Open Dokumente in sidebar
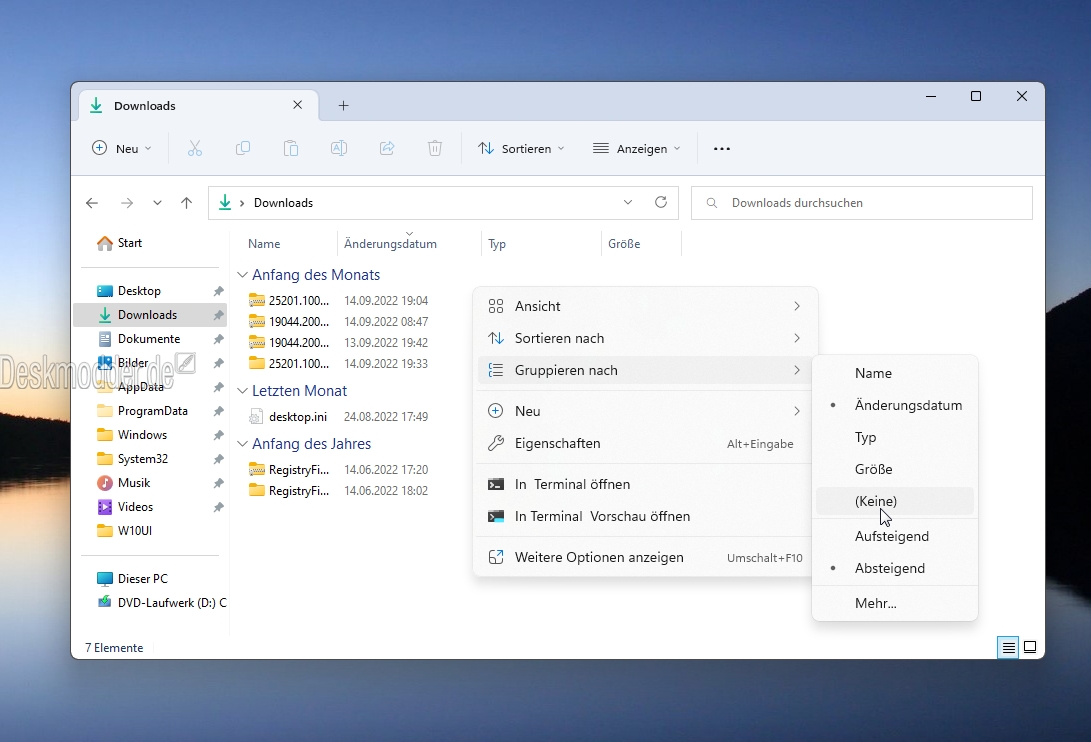The height and width of the screenshot is (742, 1091). coord(150,339)
